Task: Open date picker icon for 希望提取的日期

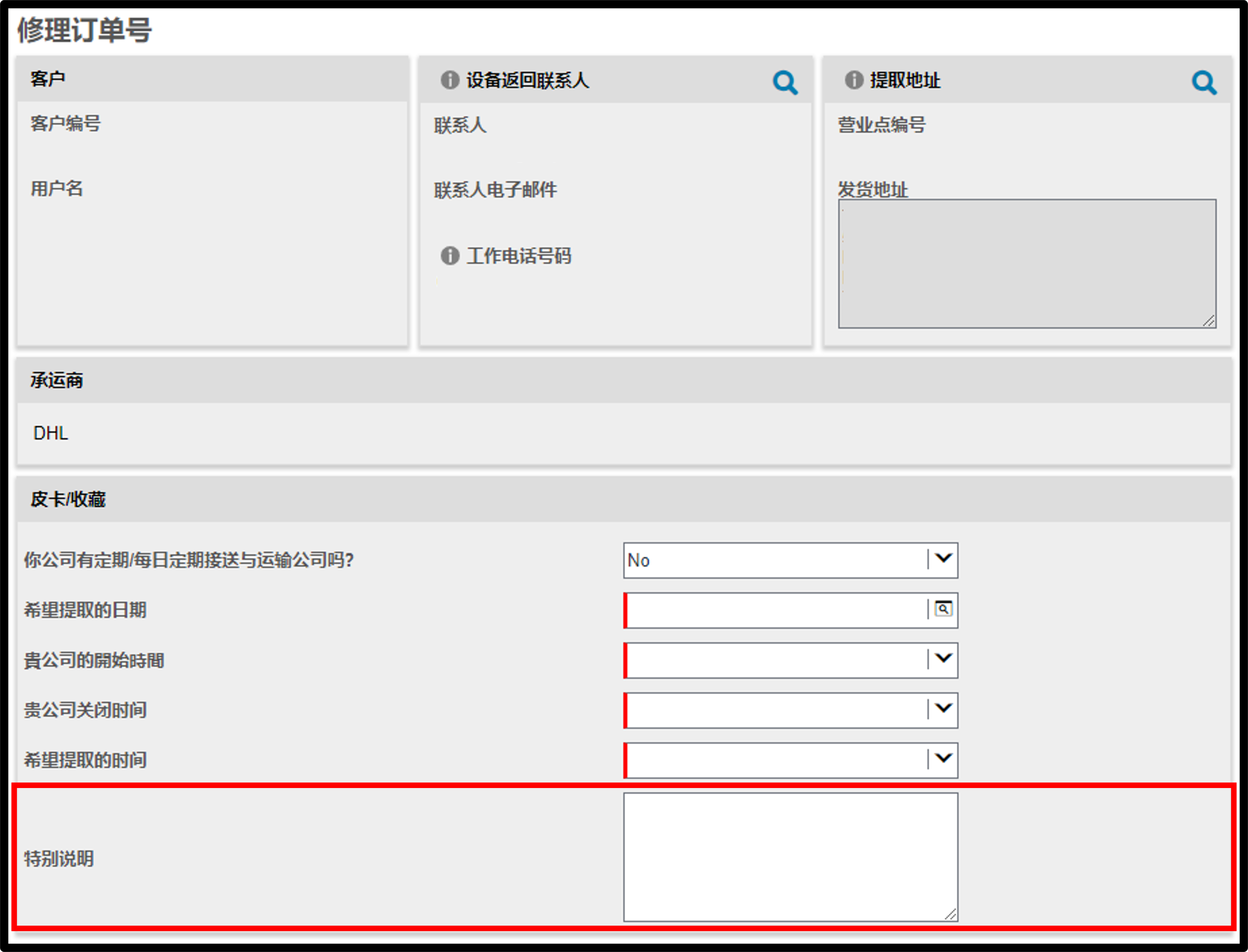Action: [x=943, y=609]
